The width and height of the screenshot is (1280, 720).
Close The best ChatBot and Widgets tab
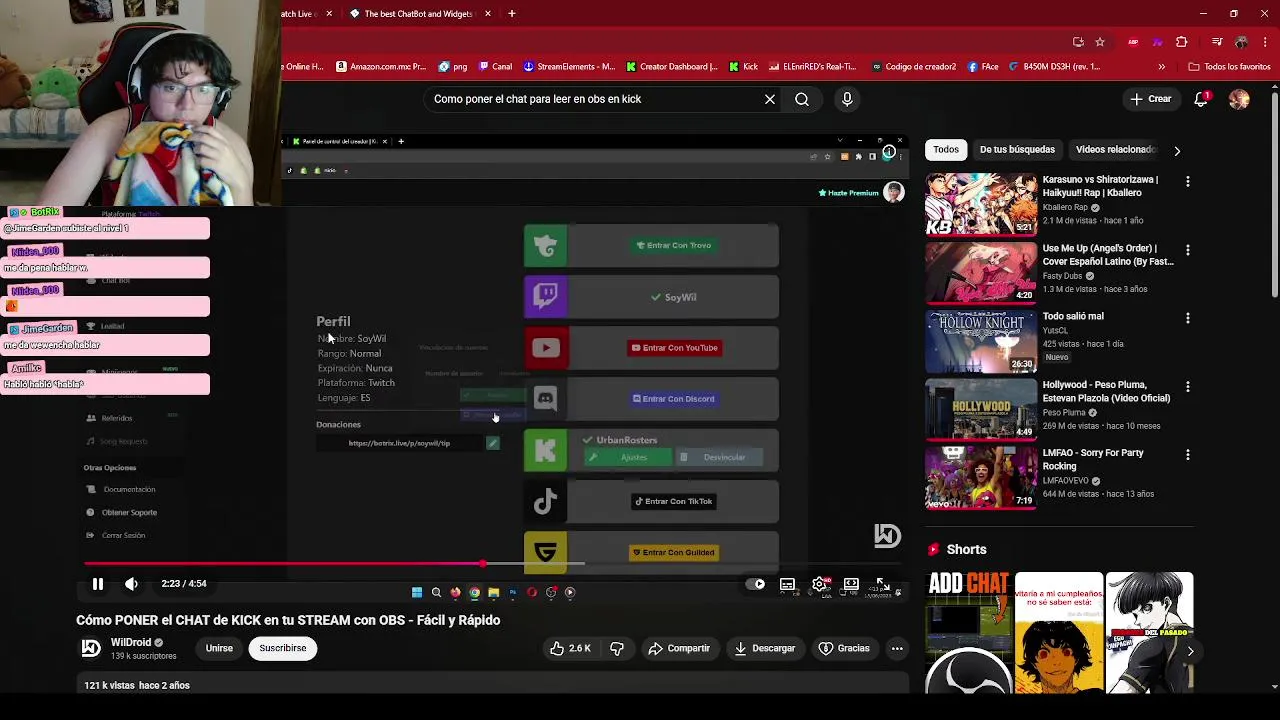pyautogui.click(x=488, y=14)
